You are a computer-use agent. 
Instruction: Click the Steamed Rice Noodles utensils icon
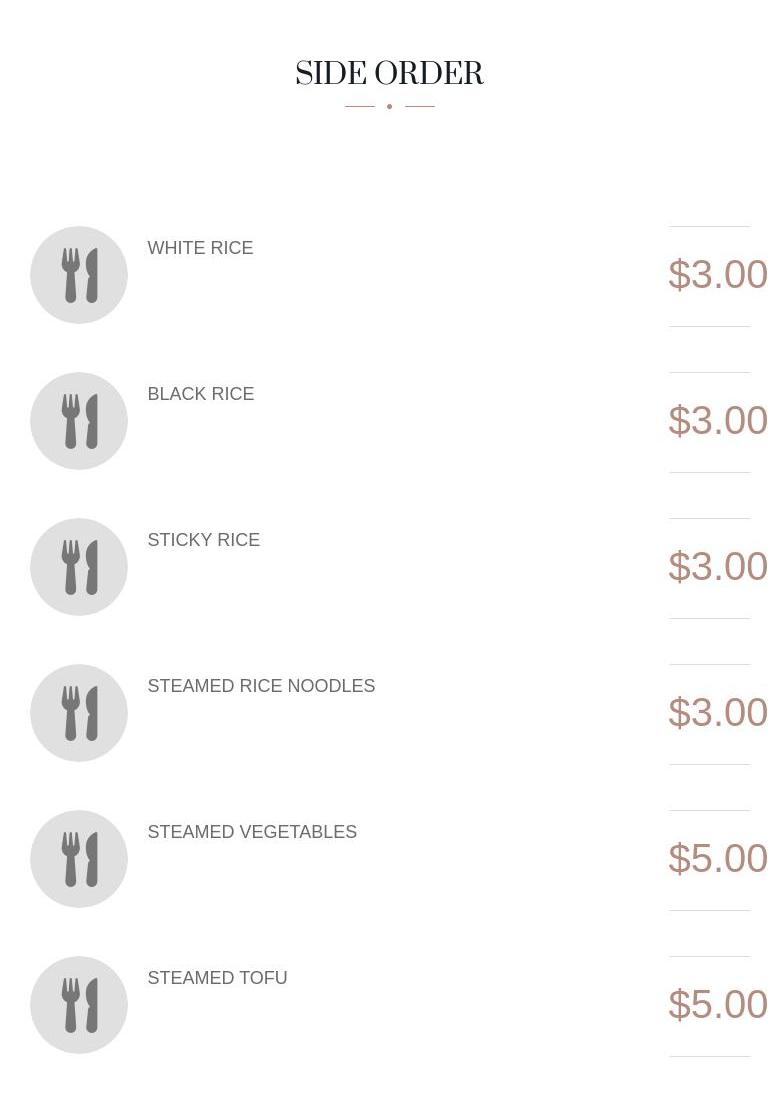(79, 713)
